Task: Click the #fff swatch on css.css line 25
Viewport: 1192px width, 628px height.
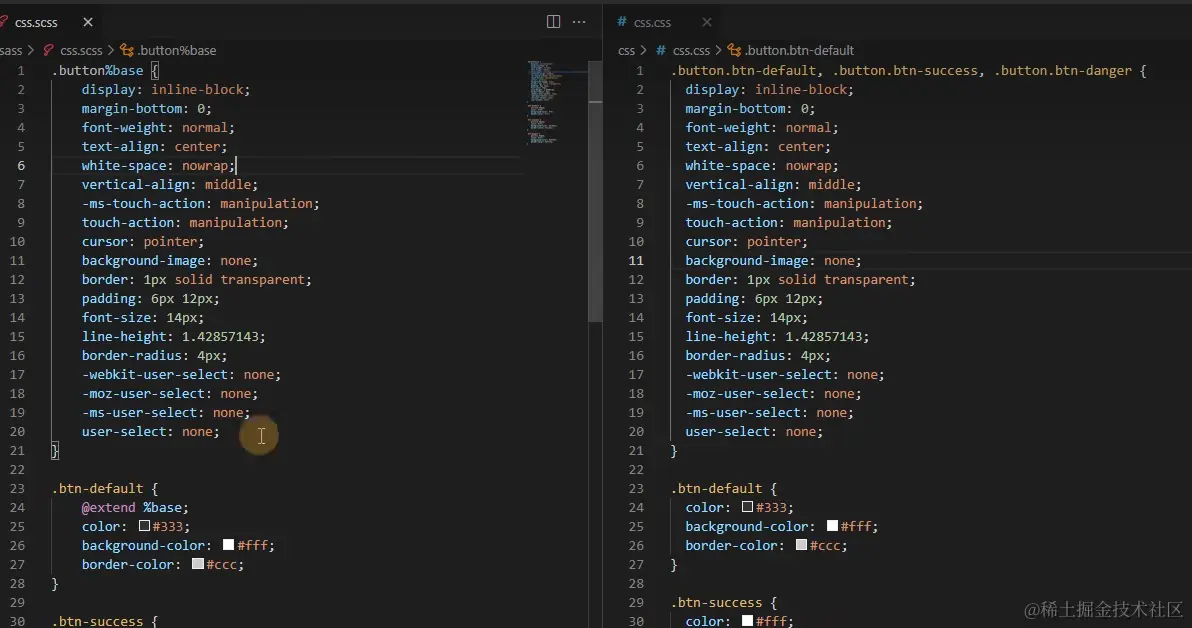Action: (x=832, y=525)
